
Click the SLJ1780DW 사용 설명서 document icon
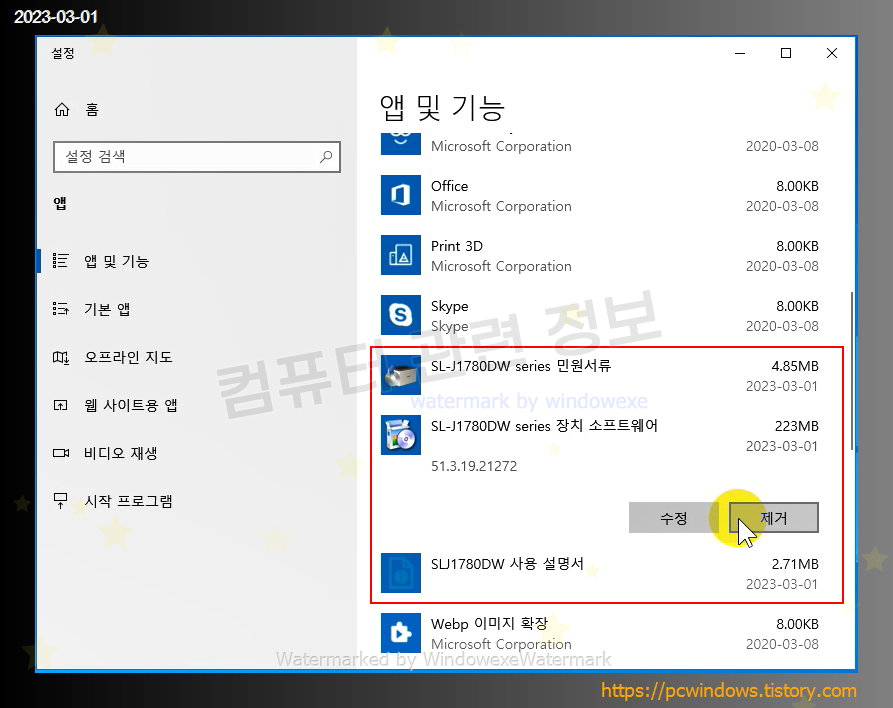pos(401,572)
